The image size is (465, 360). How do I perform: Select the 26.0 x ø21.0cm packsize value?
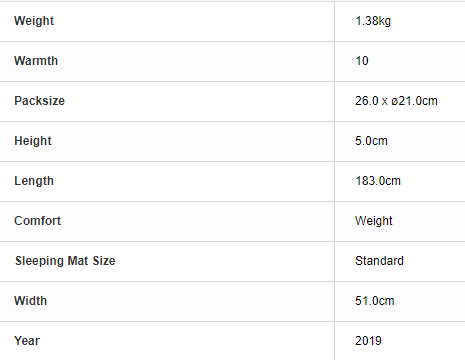point(396,101)
